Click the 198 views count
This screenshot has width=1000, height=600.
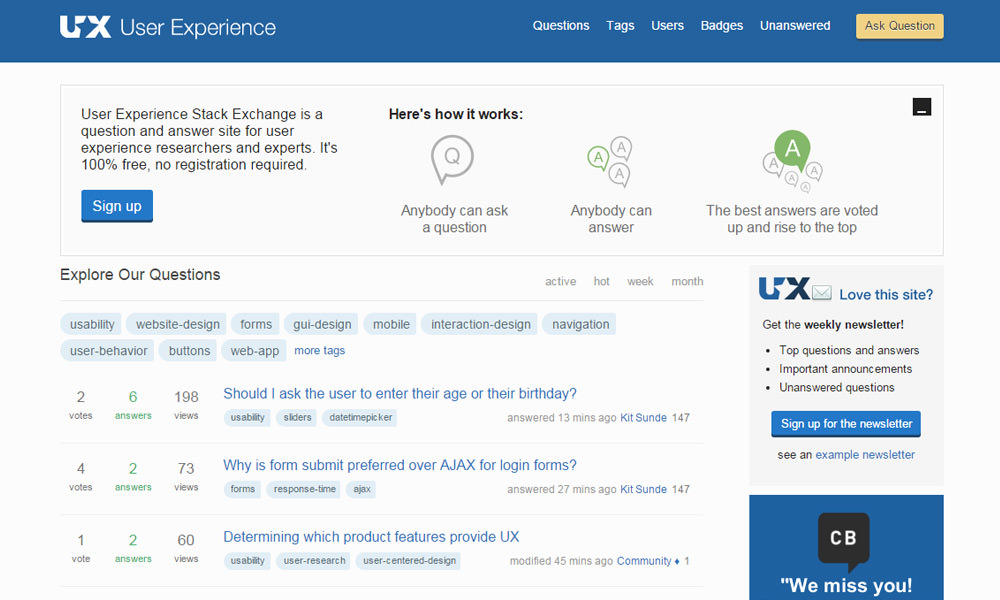(x=186, y=404)
